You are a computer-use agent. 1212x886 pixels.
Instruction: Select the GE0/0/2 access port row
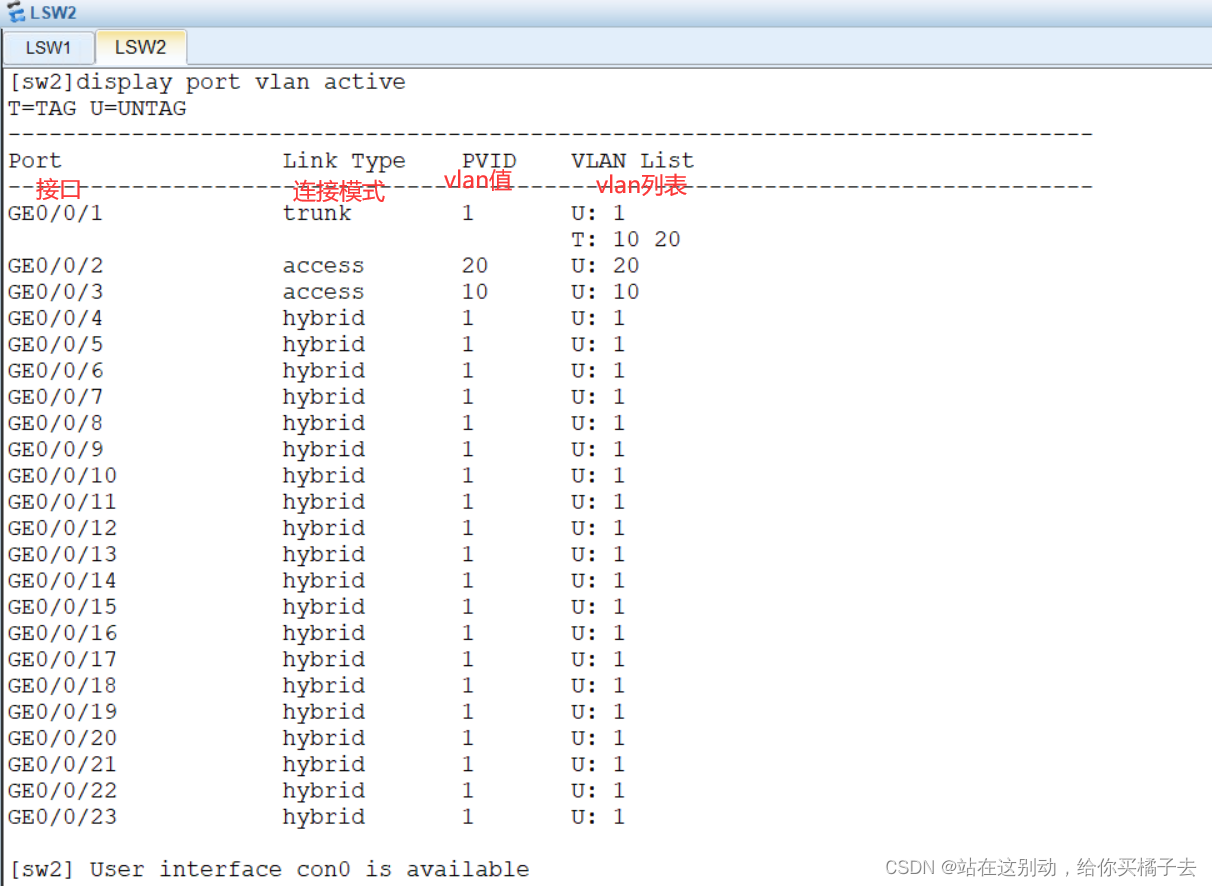point(300,265)
